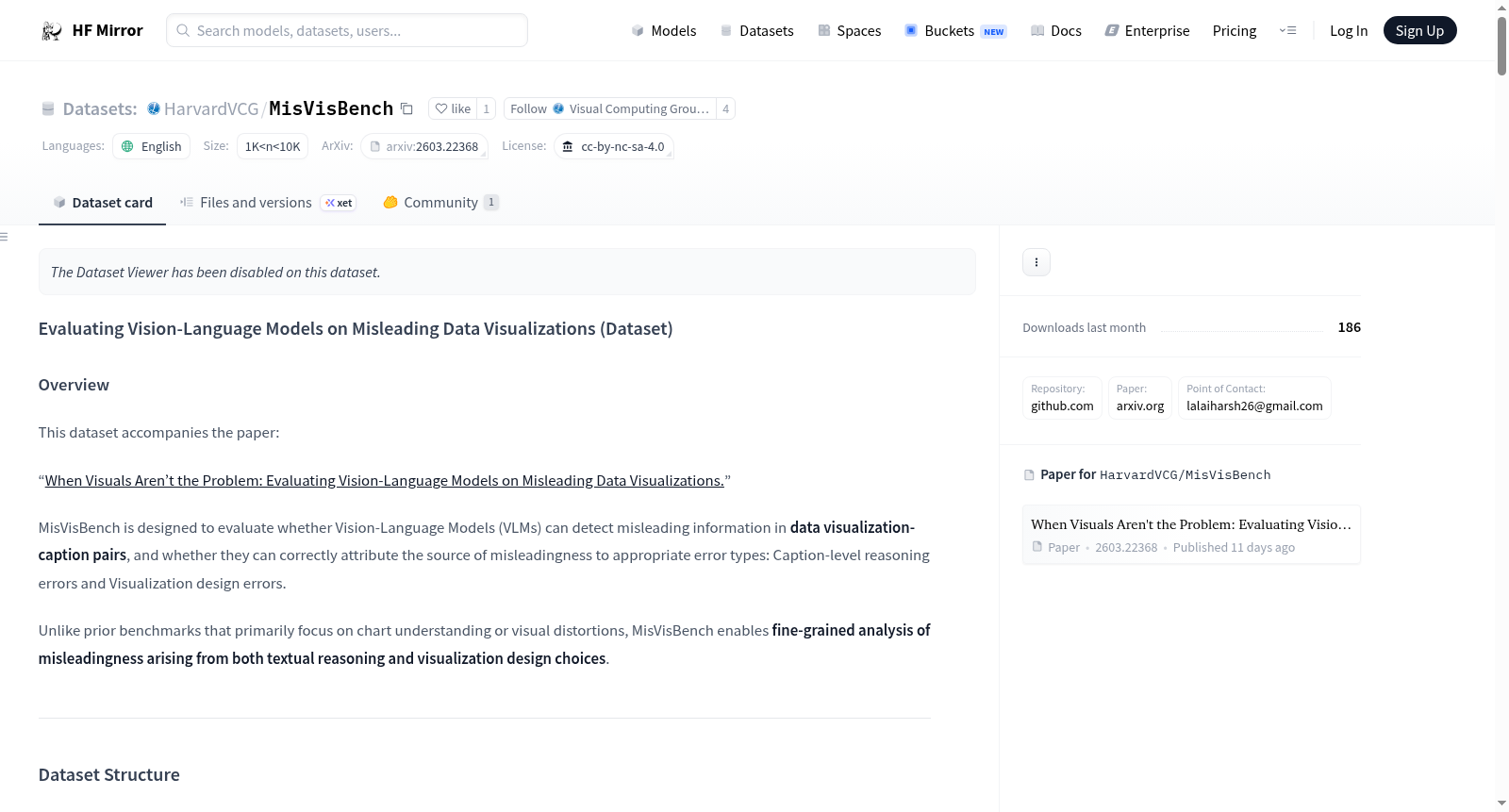Image resolution: width=1509 pixels, height=812 pixels.
Task: Open Buckets from the top navigation
Action: coord(955,31)
